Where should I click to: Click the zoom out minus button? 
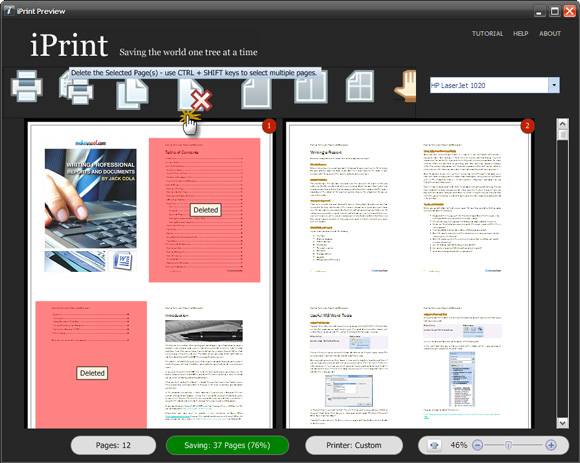(478, 445)
